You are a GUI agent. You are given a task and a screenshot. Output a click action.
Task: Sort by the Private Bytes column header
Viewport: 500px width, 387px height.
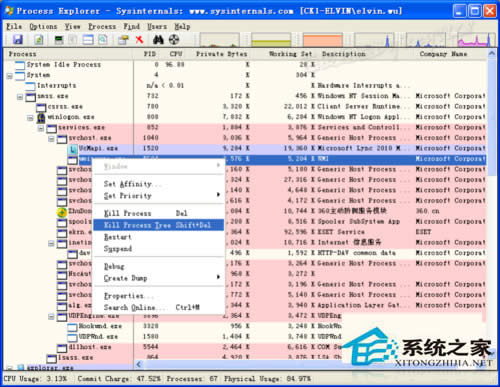pyautogui.click(x=221, y=54)
